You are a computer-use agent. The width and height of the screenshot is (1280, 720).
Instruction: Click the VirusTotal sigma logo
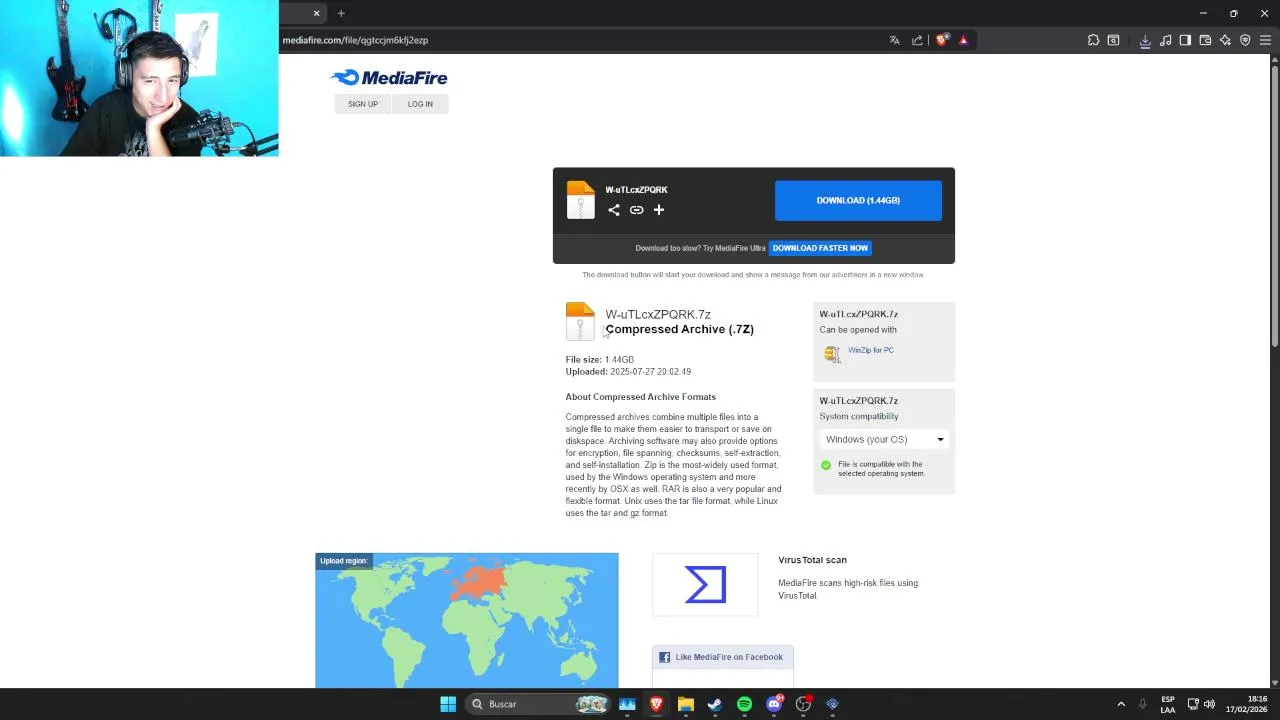click(x=706, y=584)
